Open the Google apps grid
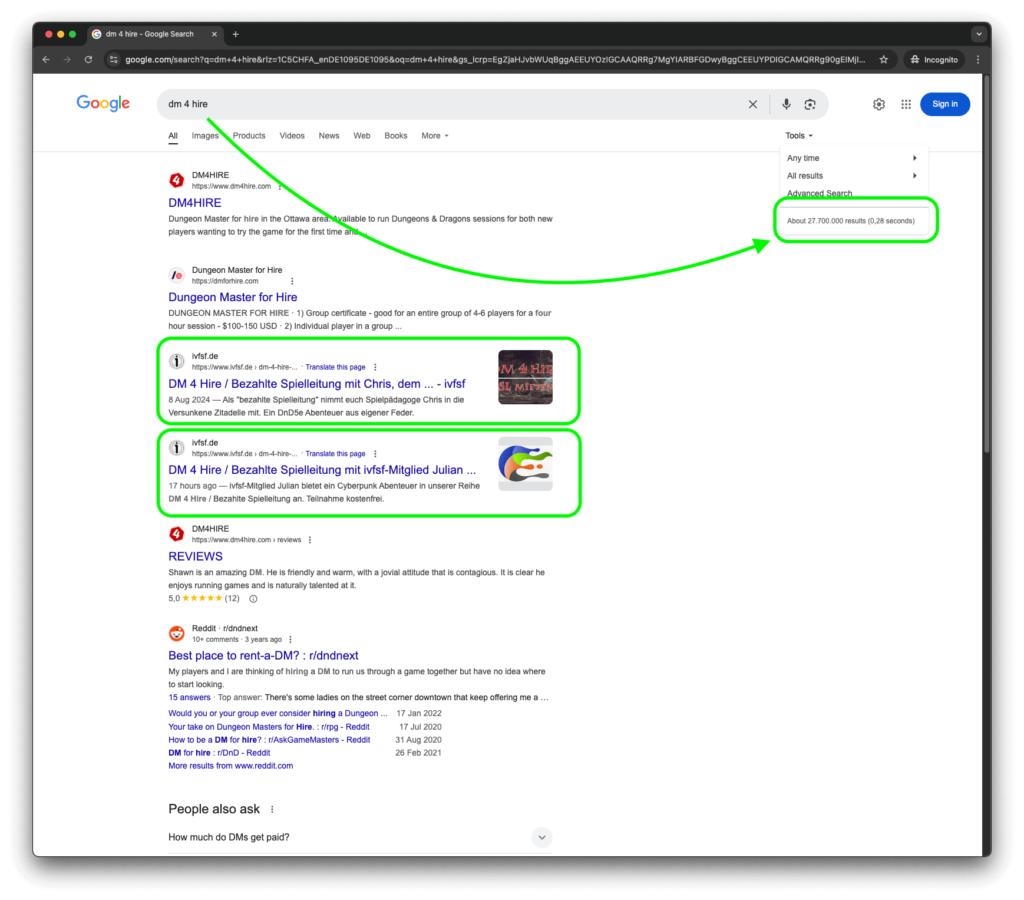 (906, 104)
